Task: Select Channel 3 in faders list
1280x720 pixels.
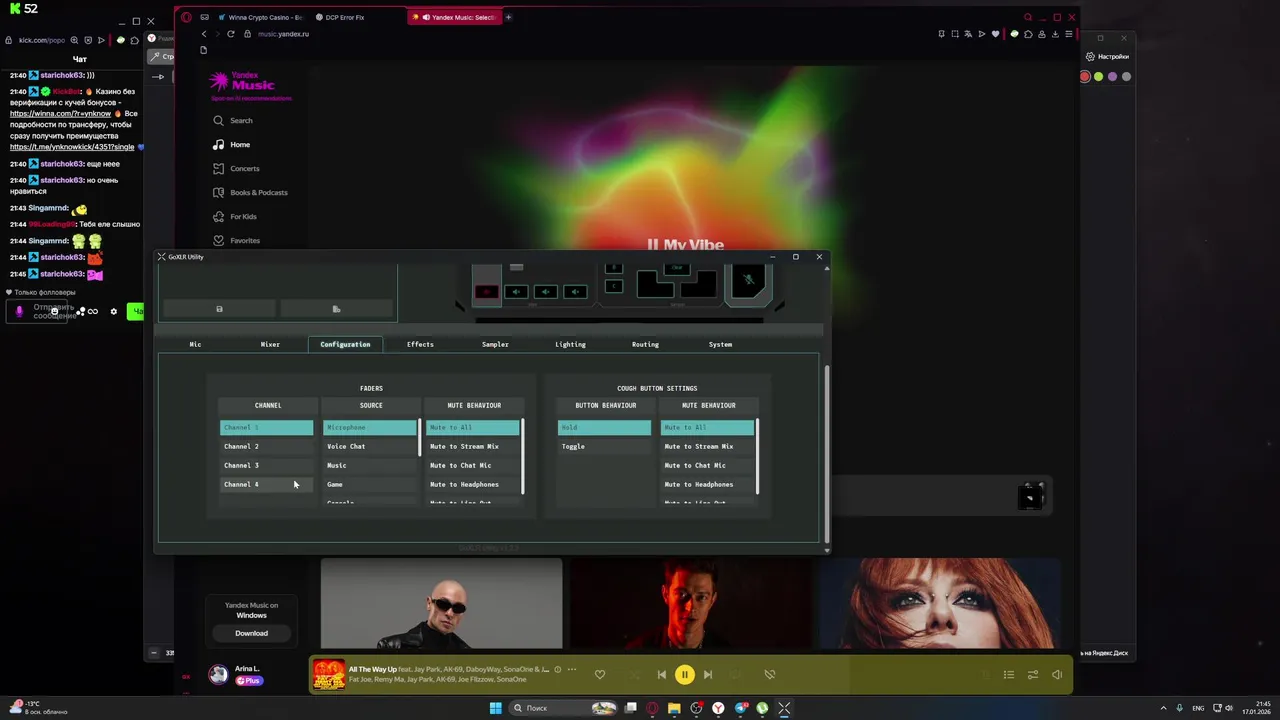Action: 266,466
